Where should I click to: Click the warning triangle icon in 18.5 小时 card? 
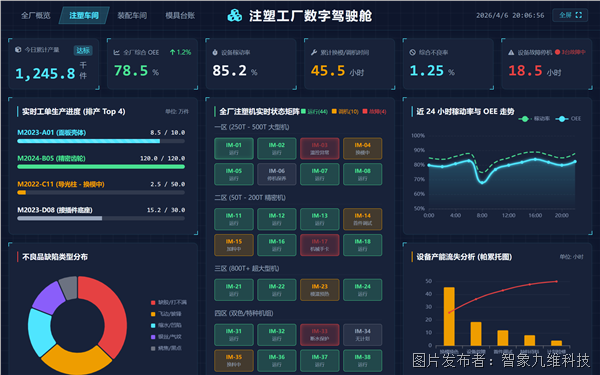click(511, 52)
